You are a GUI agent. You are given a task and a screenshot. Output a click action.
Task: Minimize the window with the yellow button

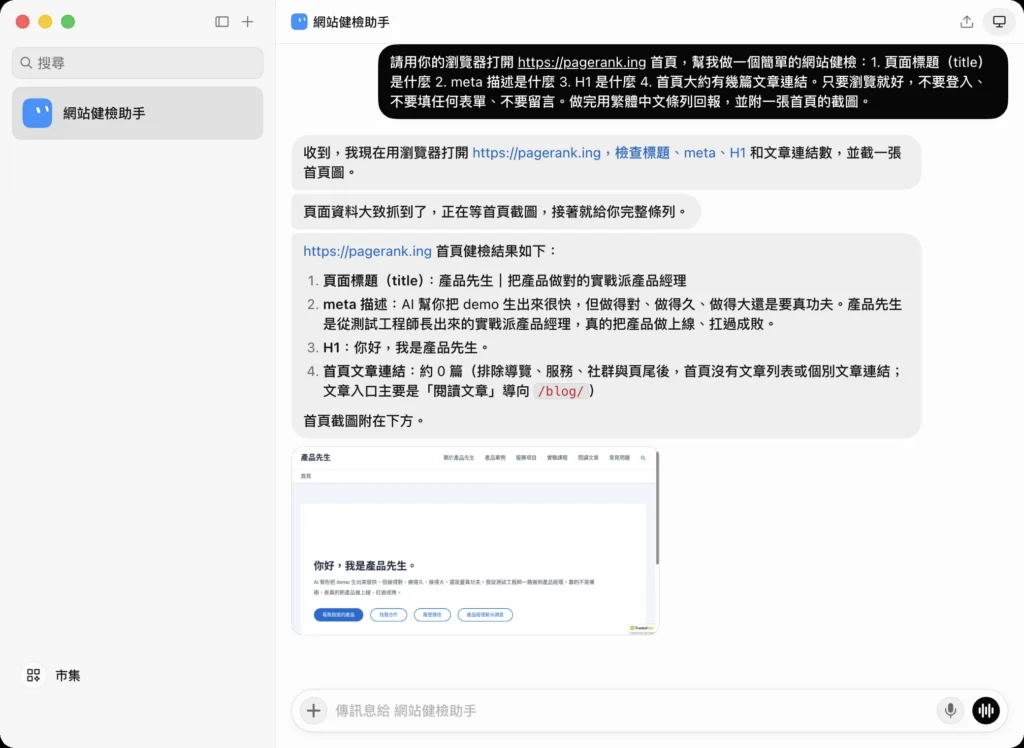[45, 22]
